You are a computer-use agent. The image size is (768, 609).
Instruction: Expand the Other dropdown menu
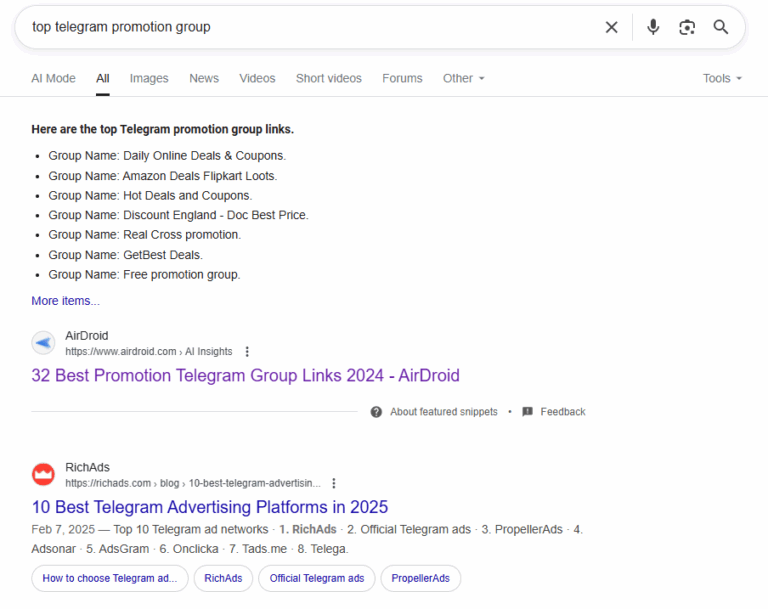463,78
